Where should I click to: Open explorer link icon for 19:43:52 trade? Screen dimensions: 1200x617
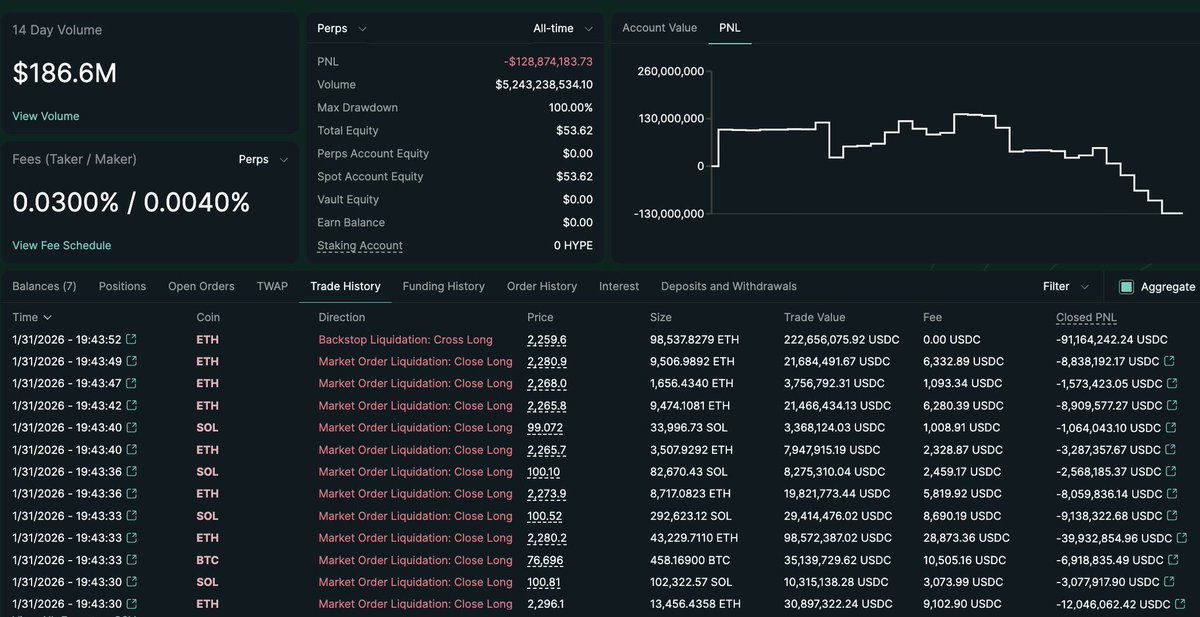pyautogui.click(x=132, y=340)
